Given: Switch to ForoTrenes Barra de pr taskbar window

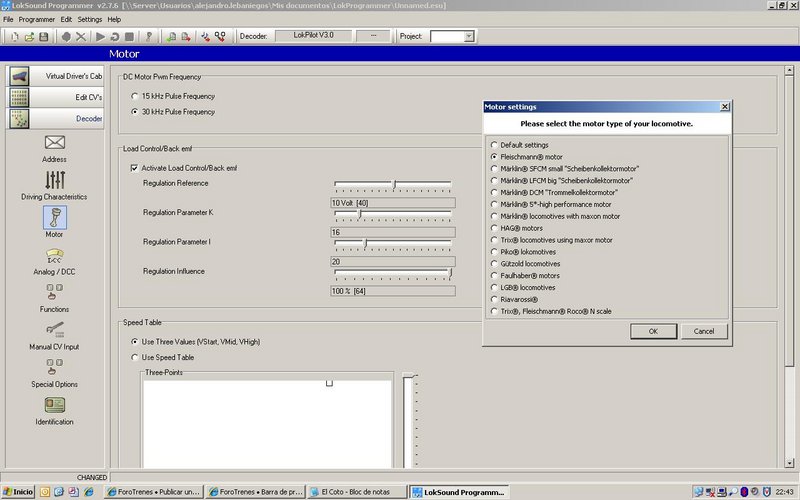Looking at the screenshot, I should [x=256, y=492].
